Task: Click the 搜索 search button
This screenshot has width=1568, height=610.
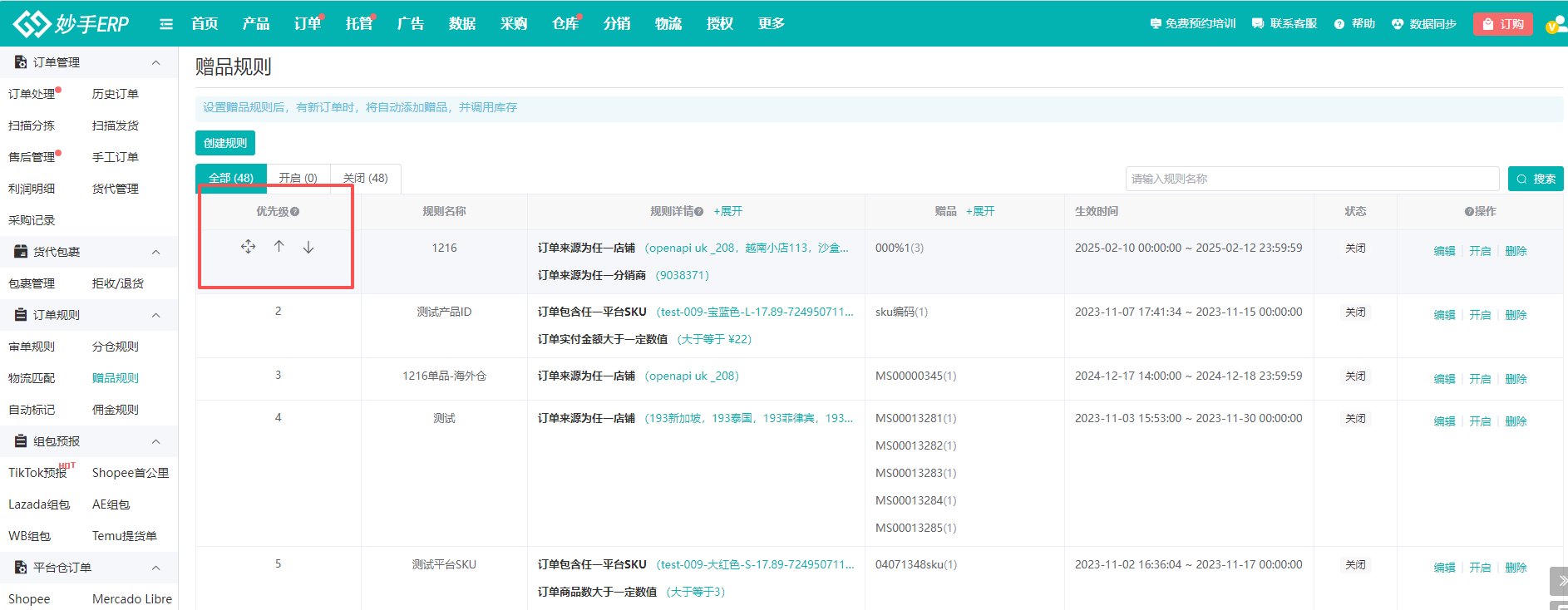Action: click(1536, 179)
